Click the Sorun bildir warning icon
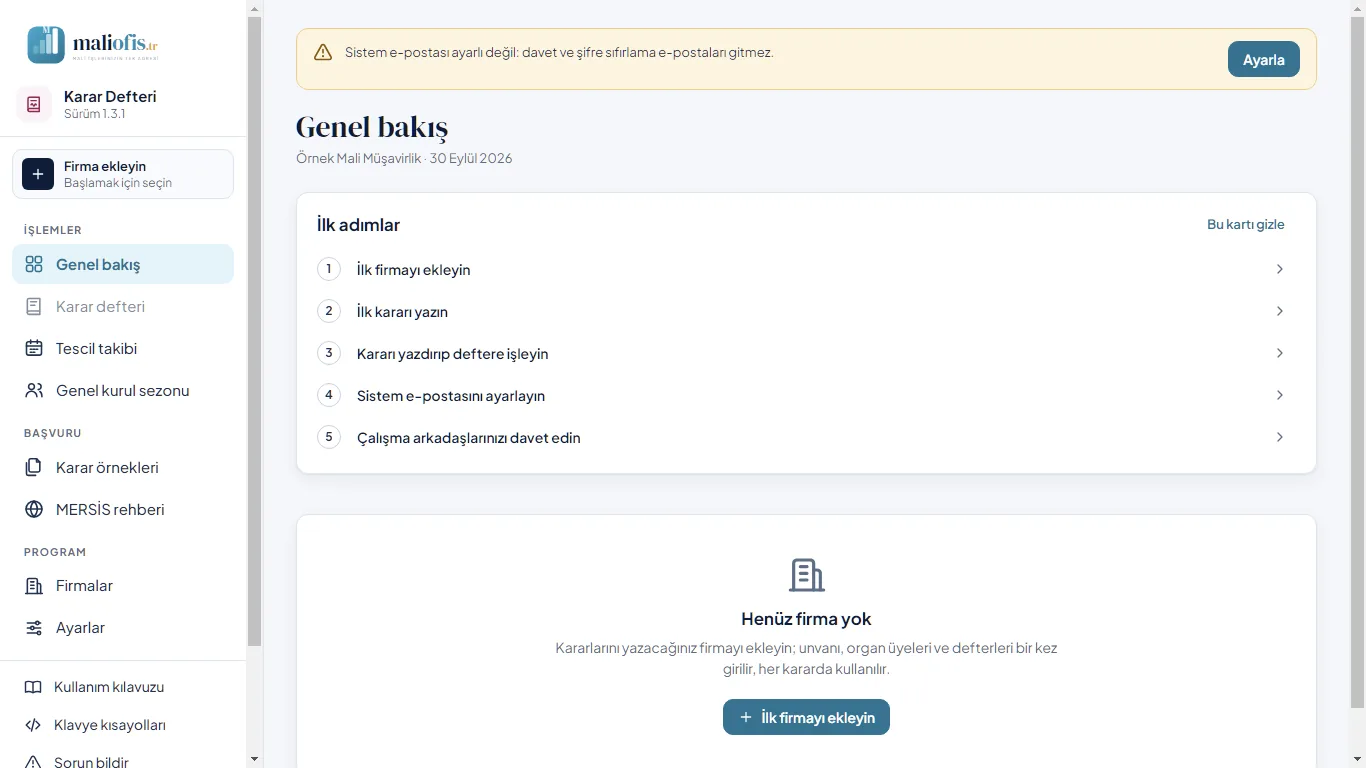 (33, 762)
